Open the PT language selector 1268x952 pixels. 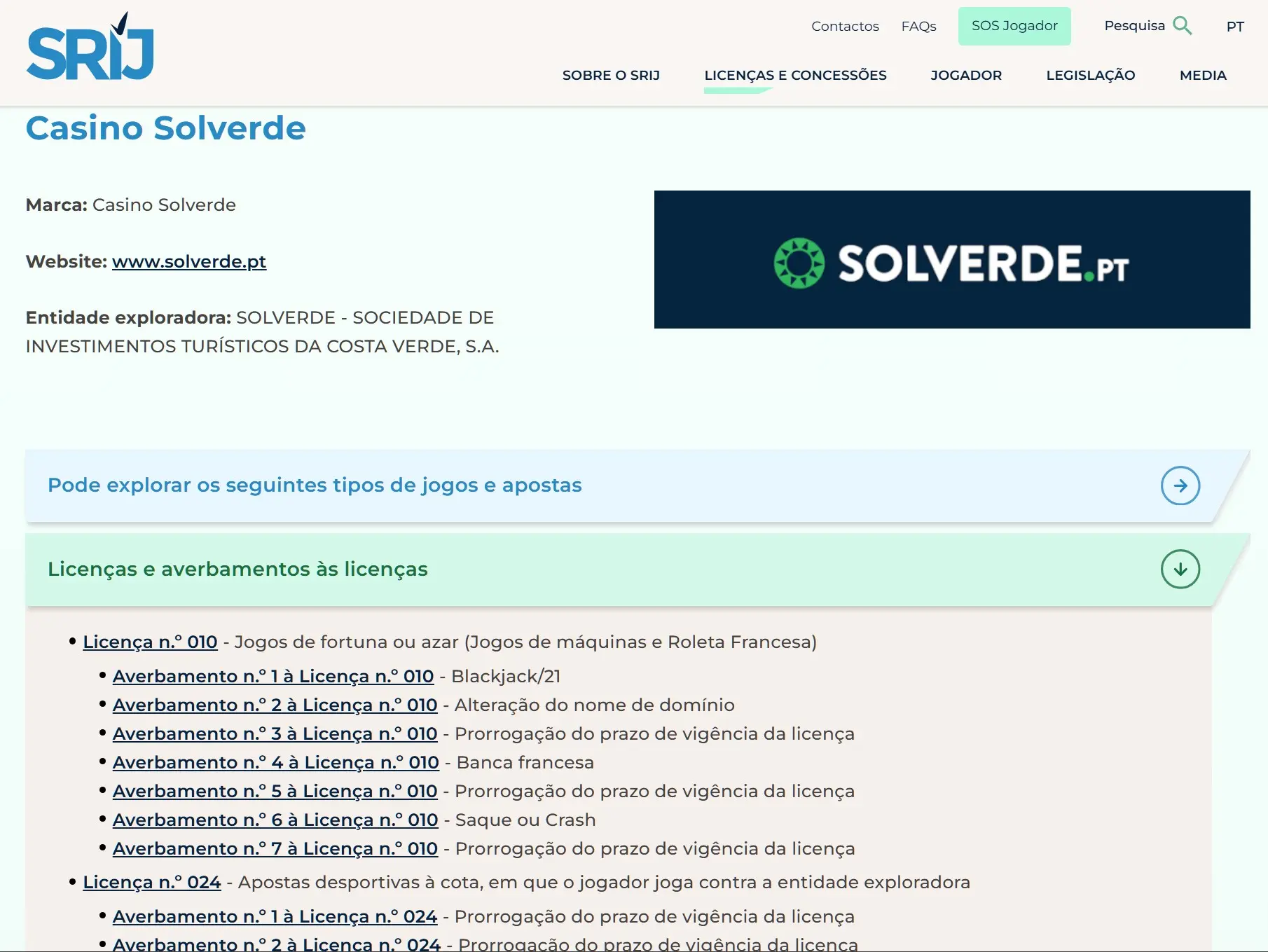pos(1235,27)
